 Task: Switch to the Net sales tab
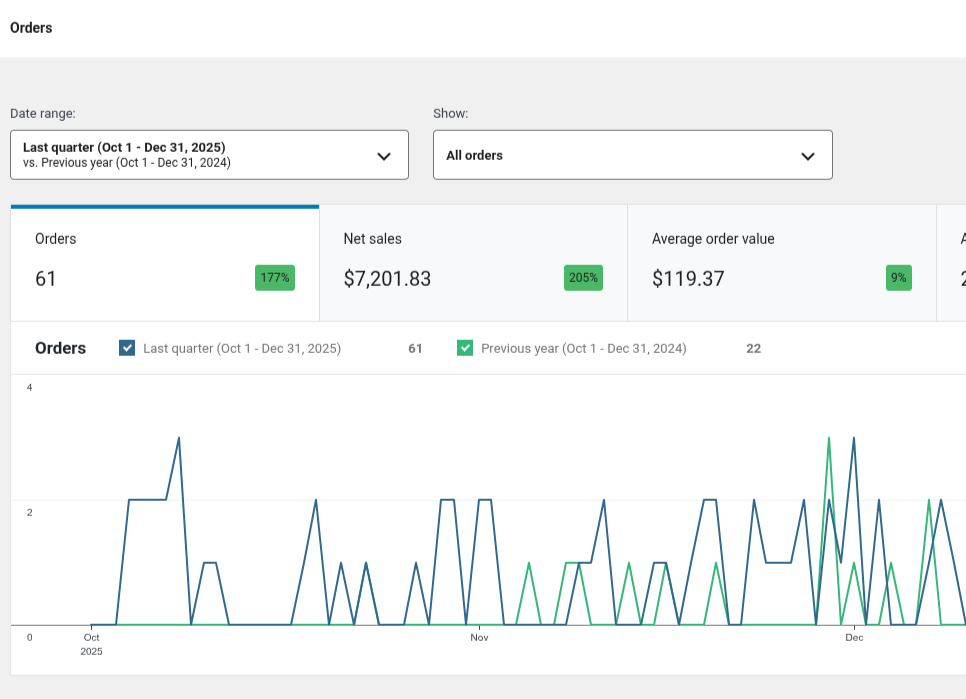[x=473, y=263]
